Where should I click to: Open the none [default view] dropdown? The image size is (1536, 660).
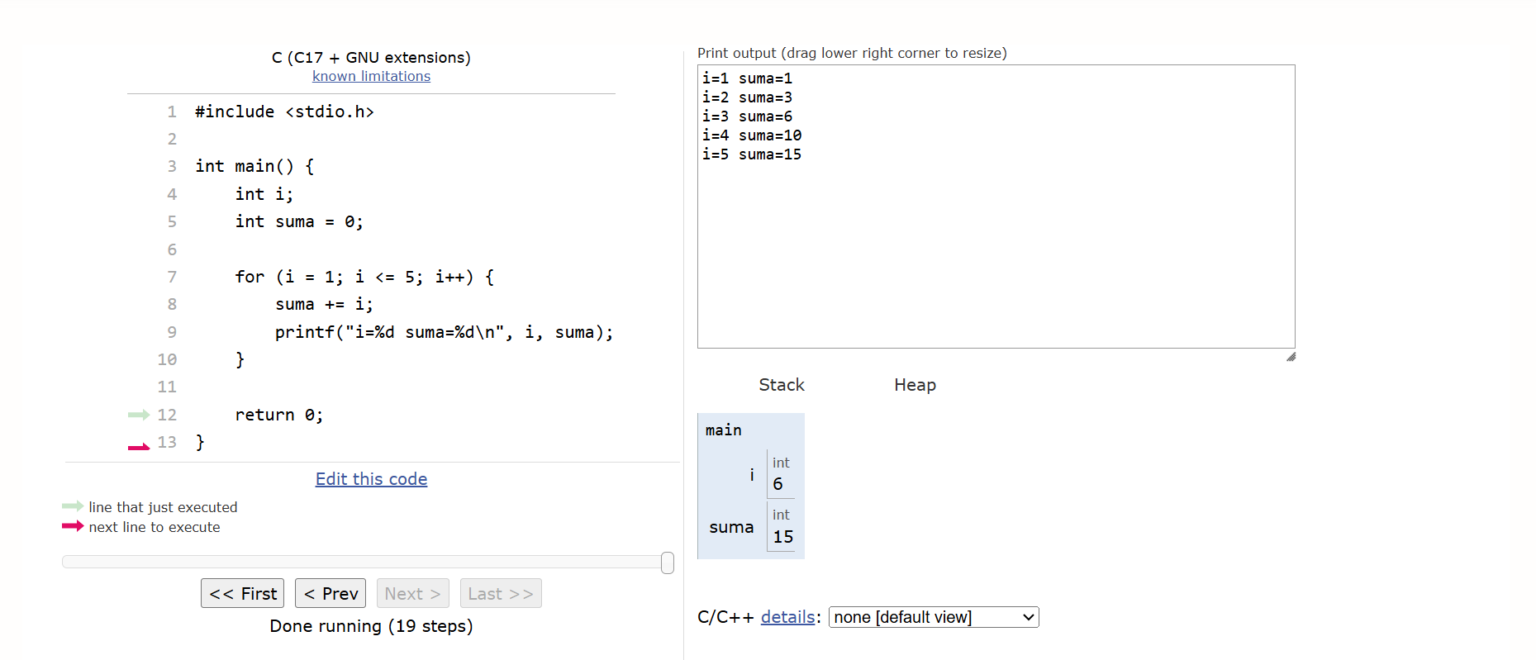(x=934, y=617)
